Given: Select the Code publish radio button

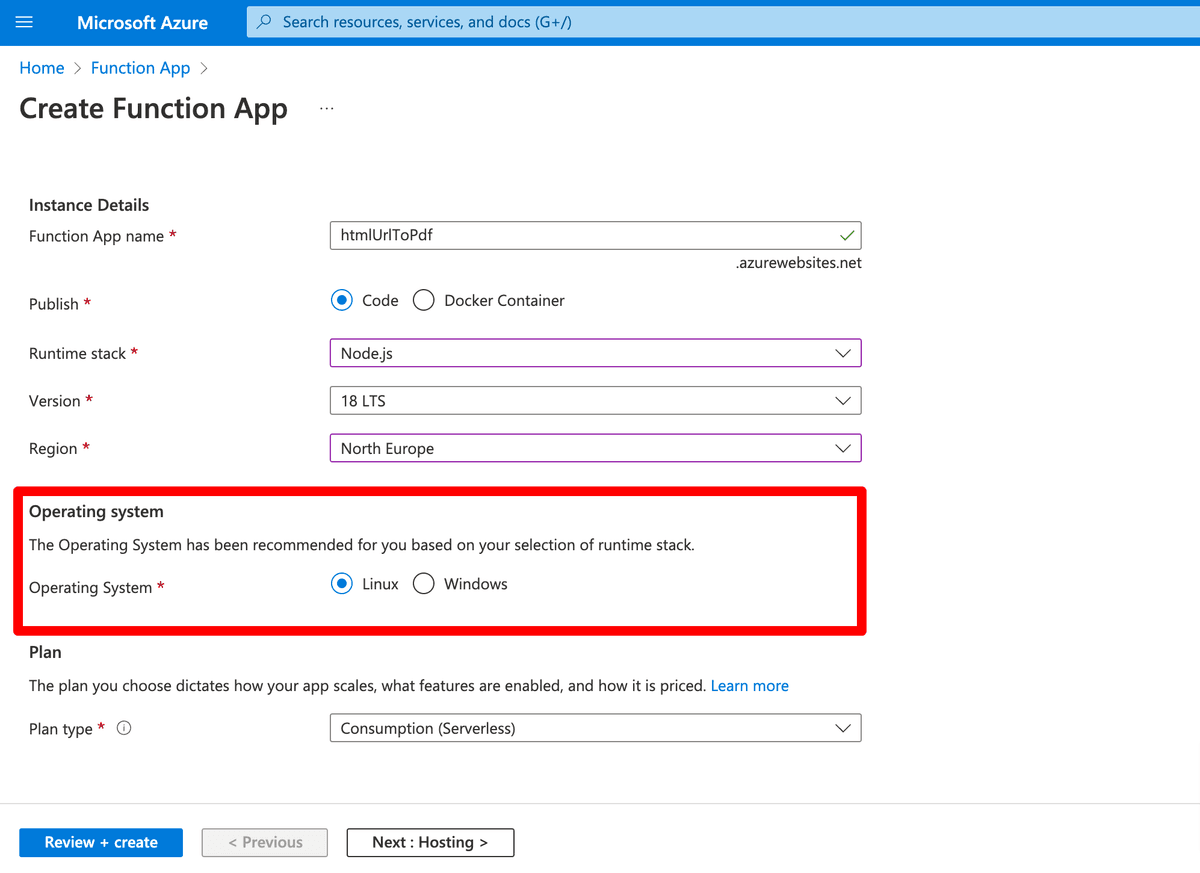Looking at the screenshot, I should pyautogui.click(x=341, y=300).
